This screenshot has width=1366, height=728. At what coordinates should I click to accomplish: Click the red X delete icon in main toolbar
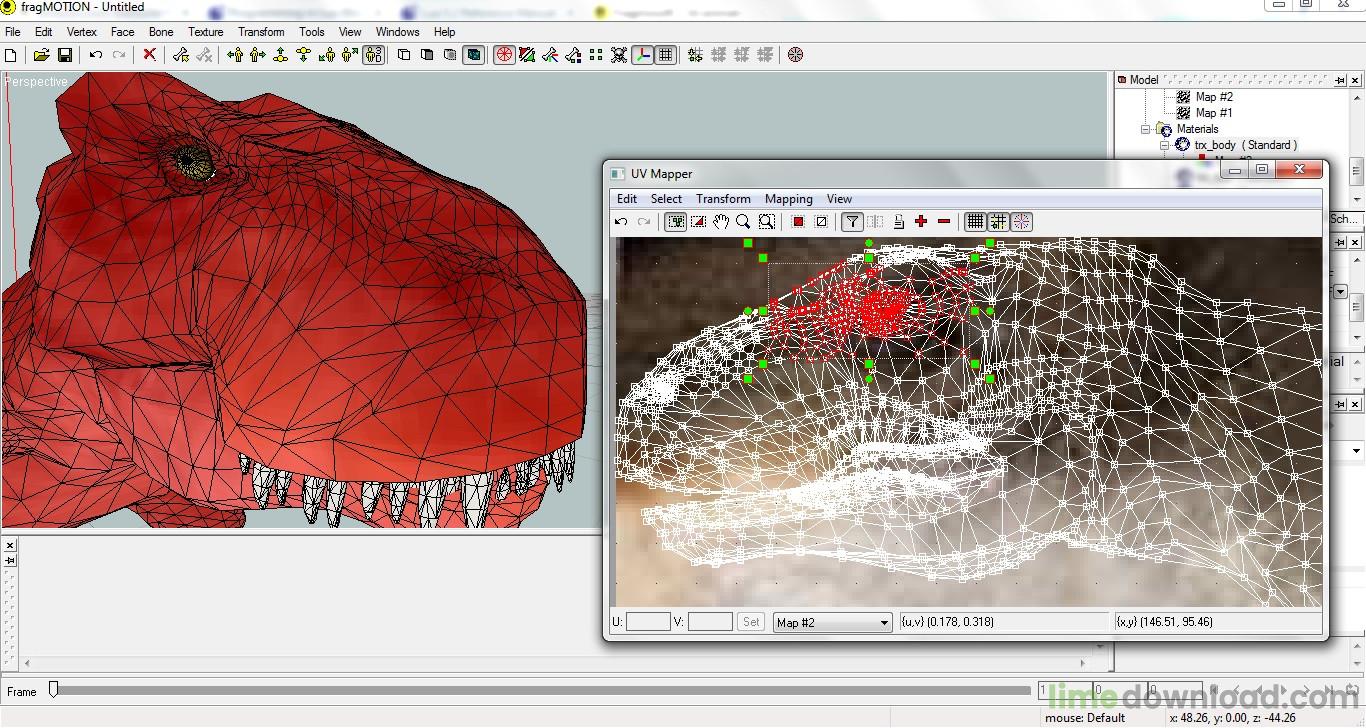click(x=149, y=55)
